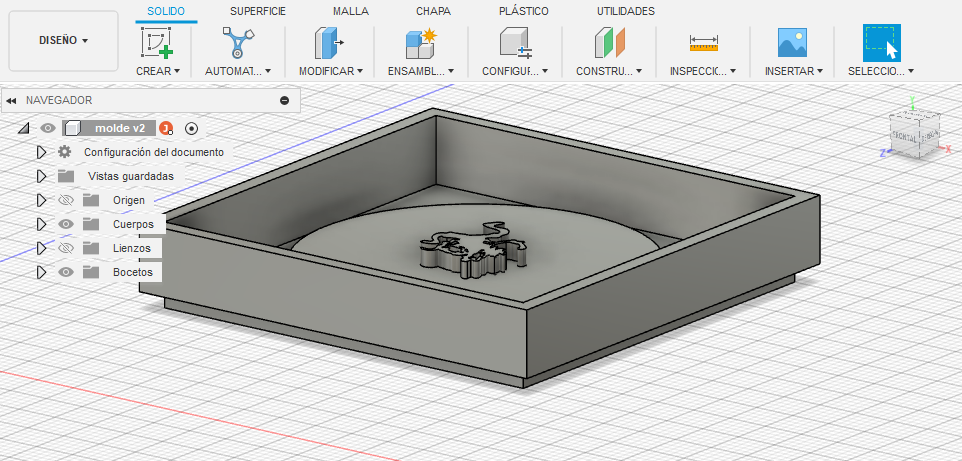962x461 pixels.
Task: Expand Vistas guardadas node
Action: pos(41,176)
